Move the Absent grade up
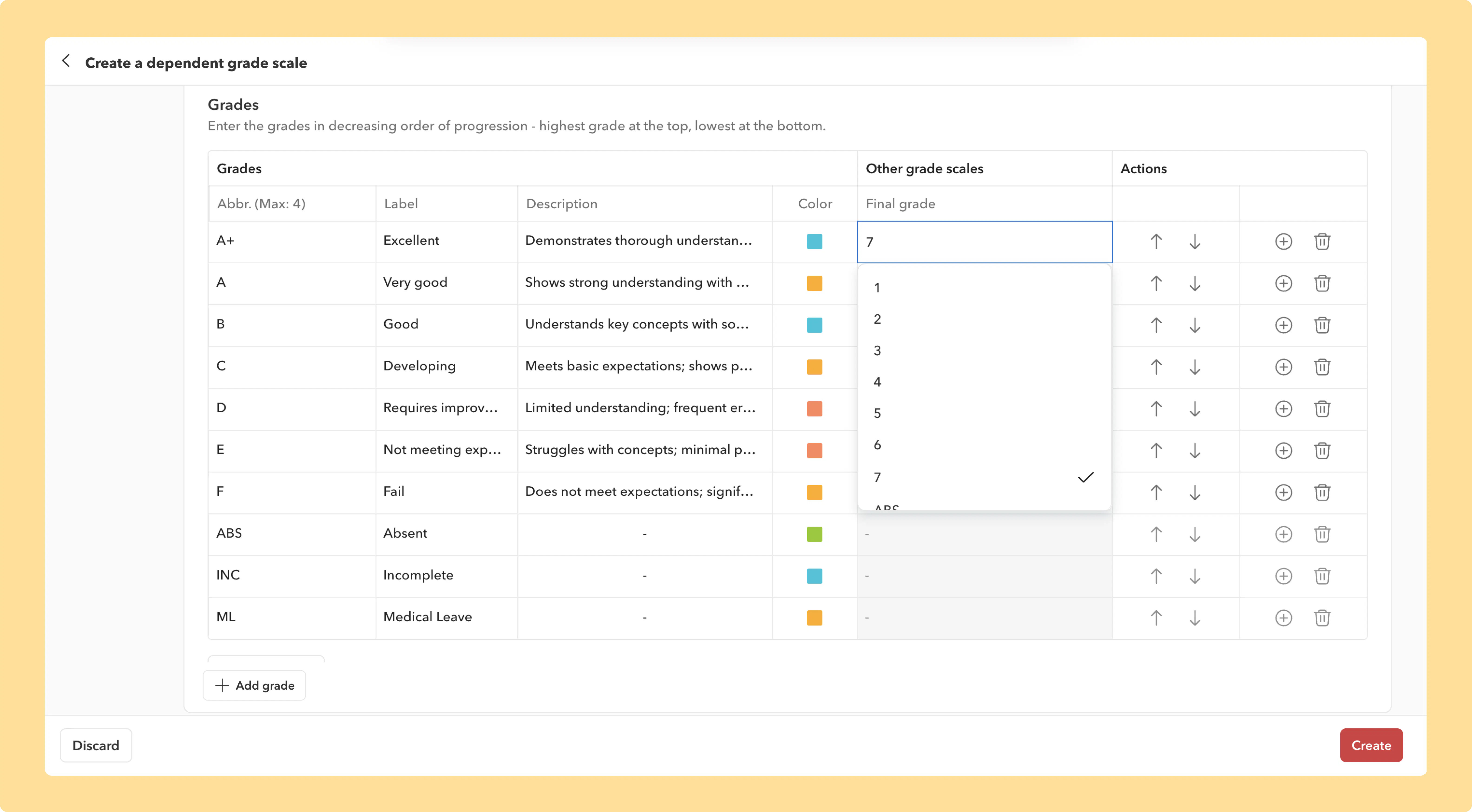The height and width of the screenshot is (812, 1472). (1156, 534)
